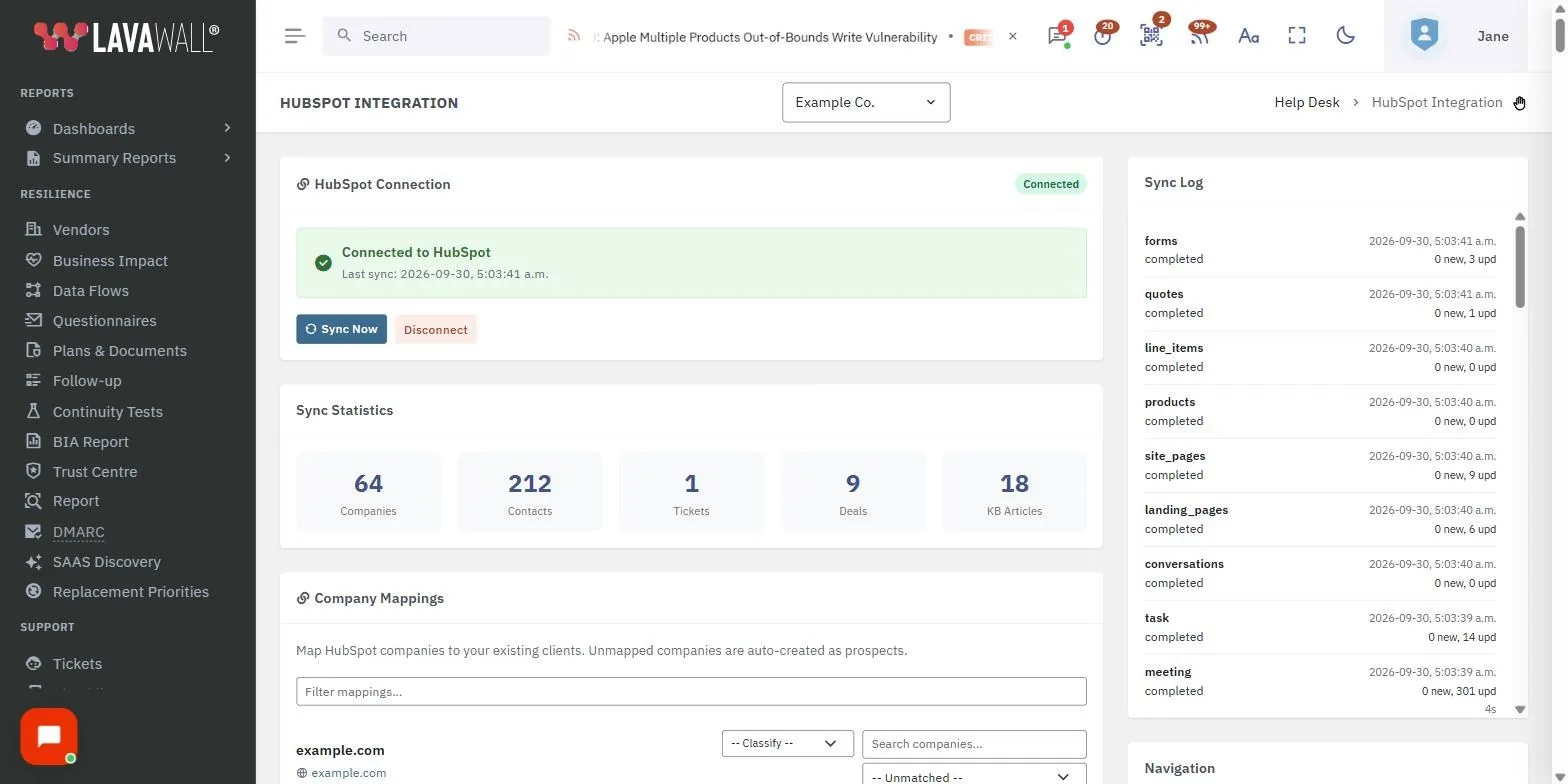Viewport: 1568px width, 784px height.
Task: Open Plans & Documents
Action: point(120,351)
